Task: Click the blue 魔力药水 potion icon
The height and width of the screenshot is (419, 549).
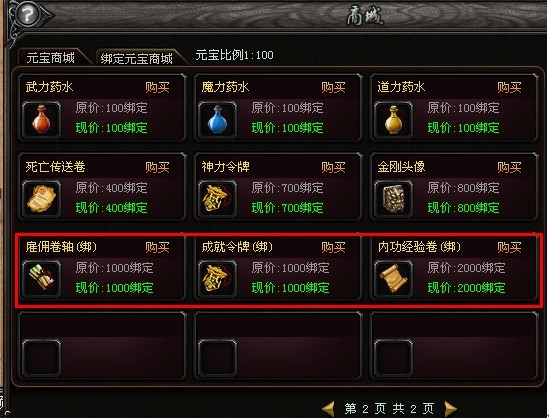Action: [x=217, y=119]
